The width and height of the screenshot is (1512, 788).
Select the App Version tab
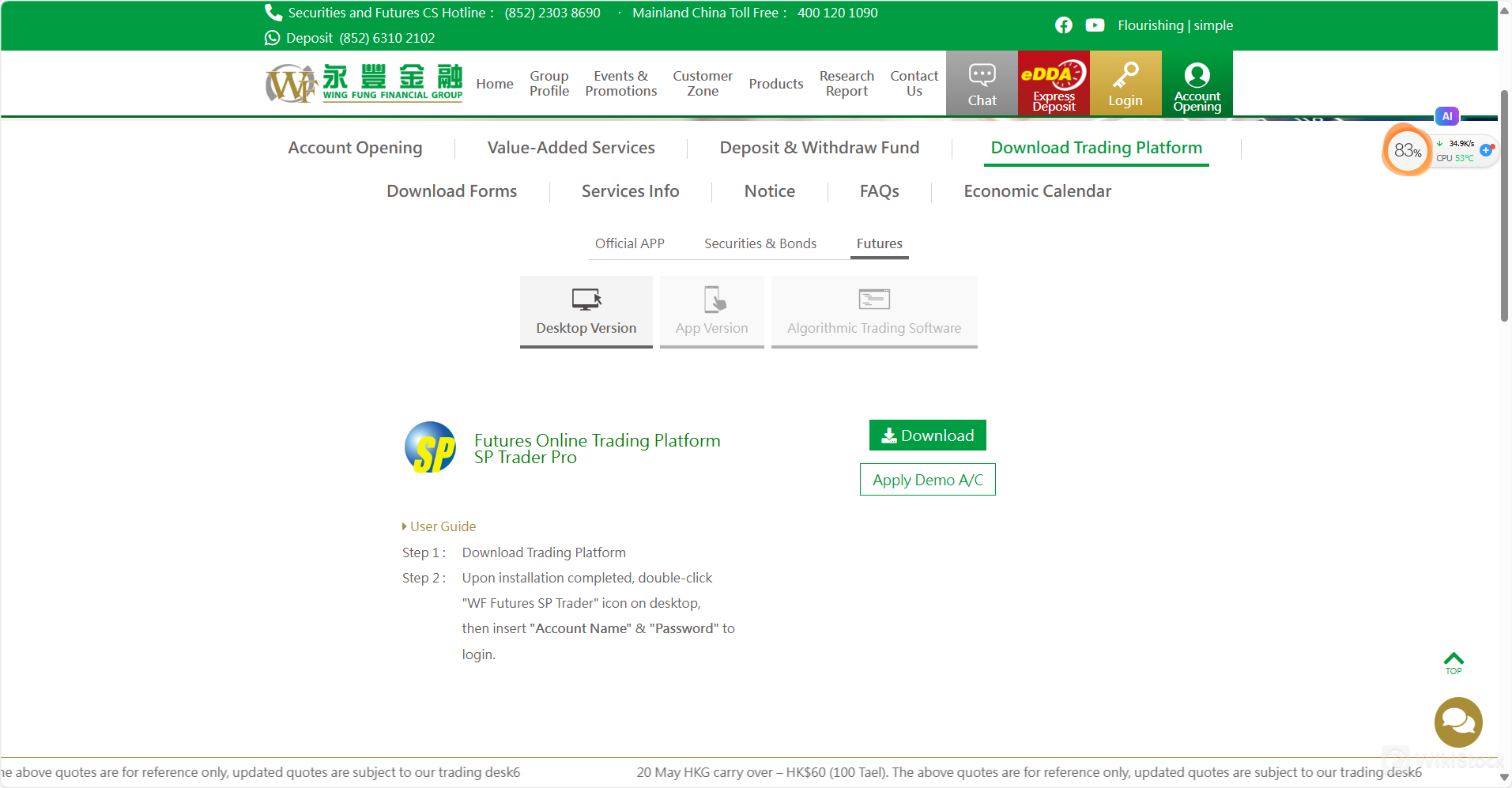tap(712, 312)
